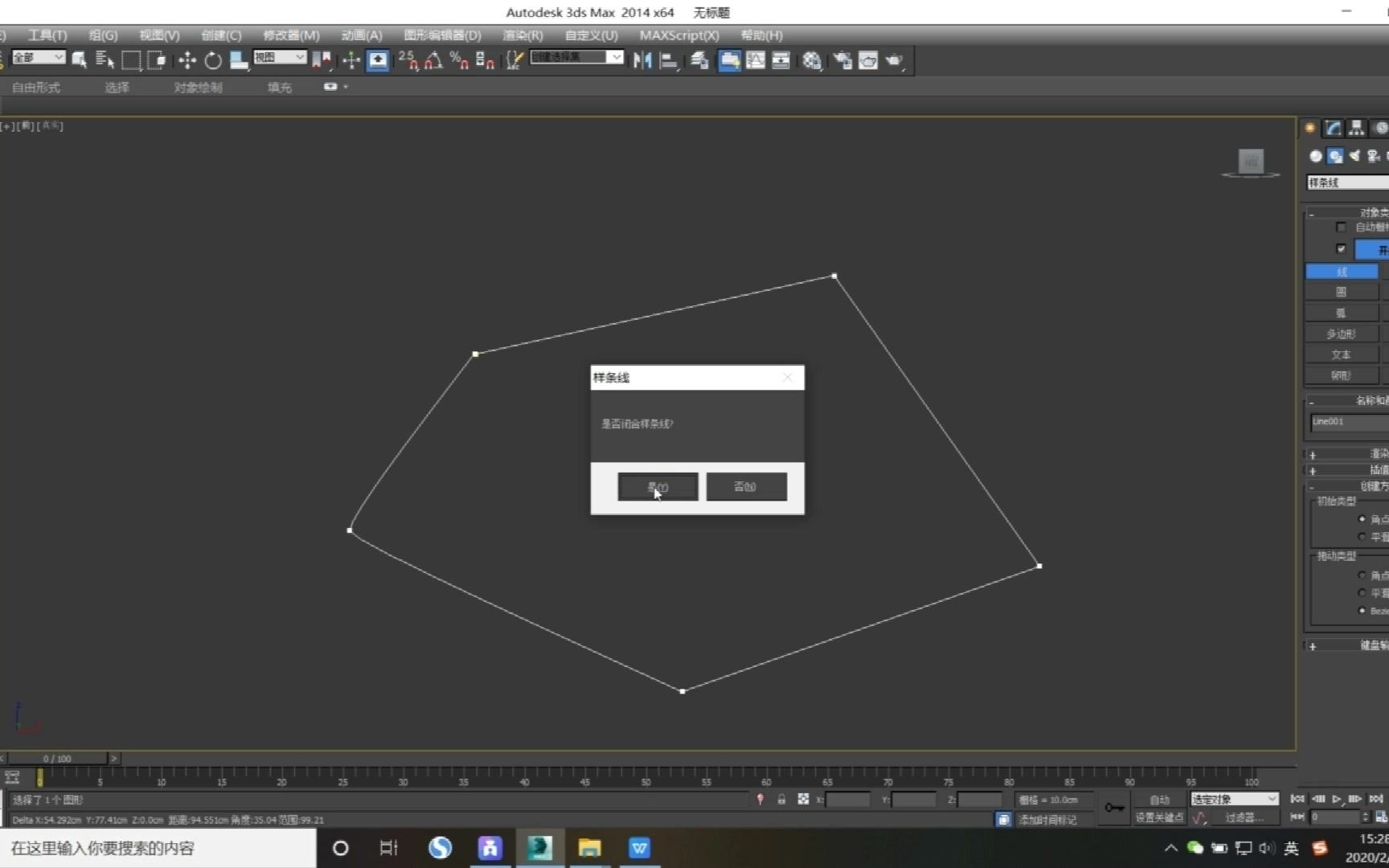
Task: Choose the Rectangular Selection Region tool
Action: coord(131,60)
